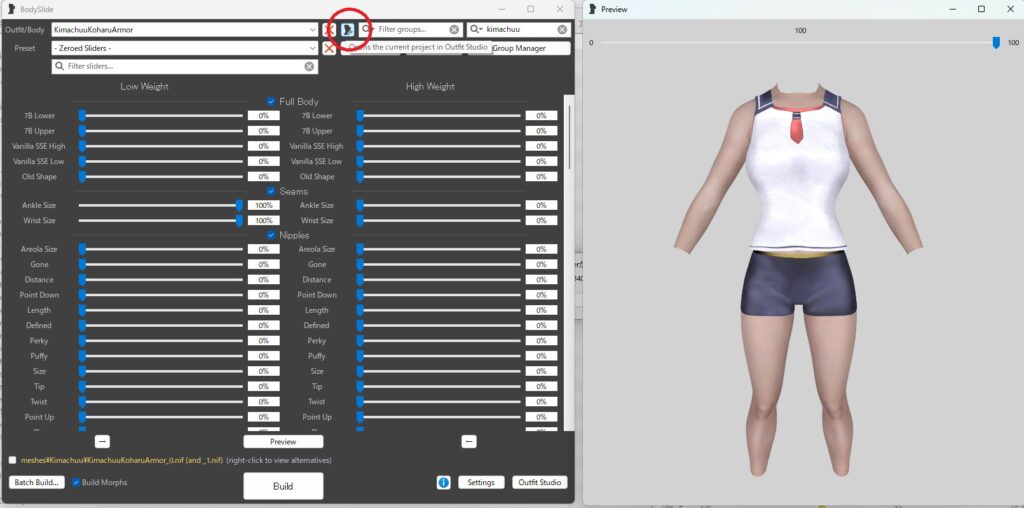
Task: Clear the kimachuu outfit filter text
Action: tap(562, 30)
